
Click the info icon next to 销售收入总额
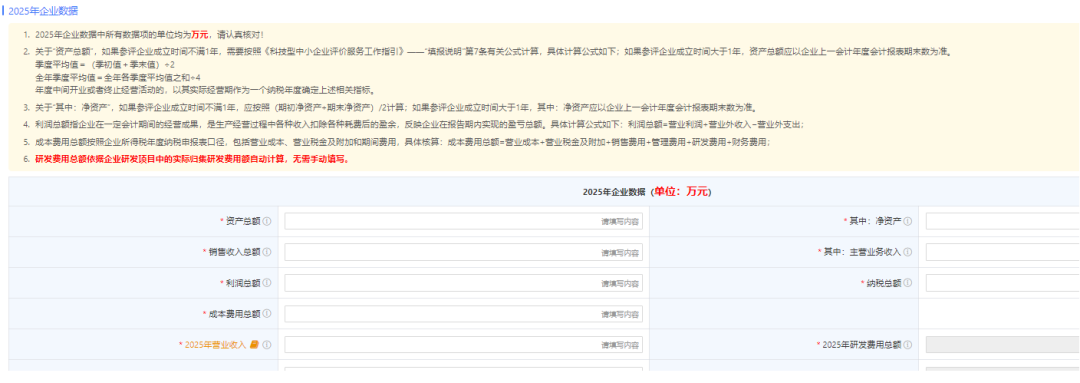(267, 251)
